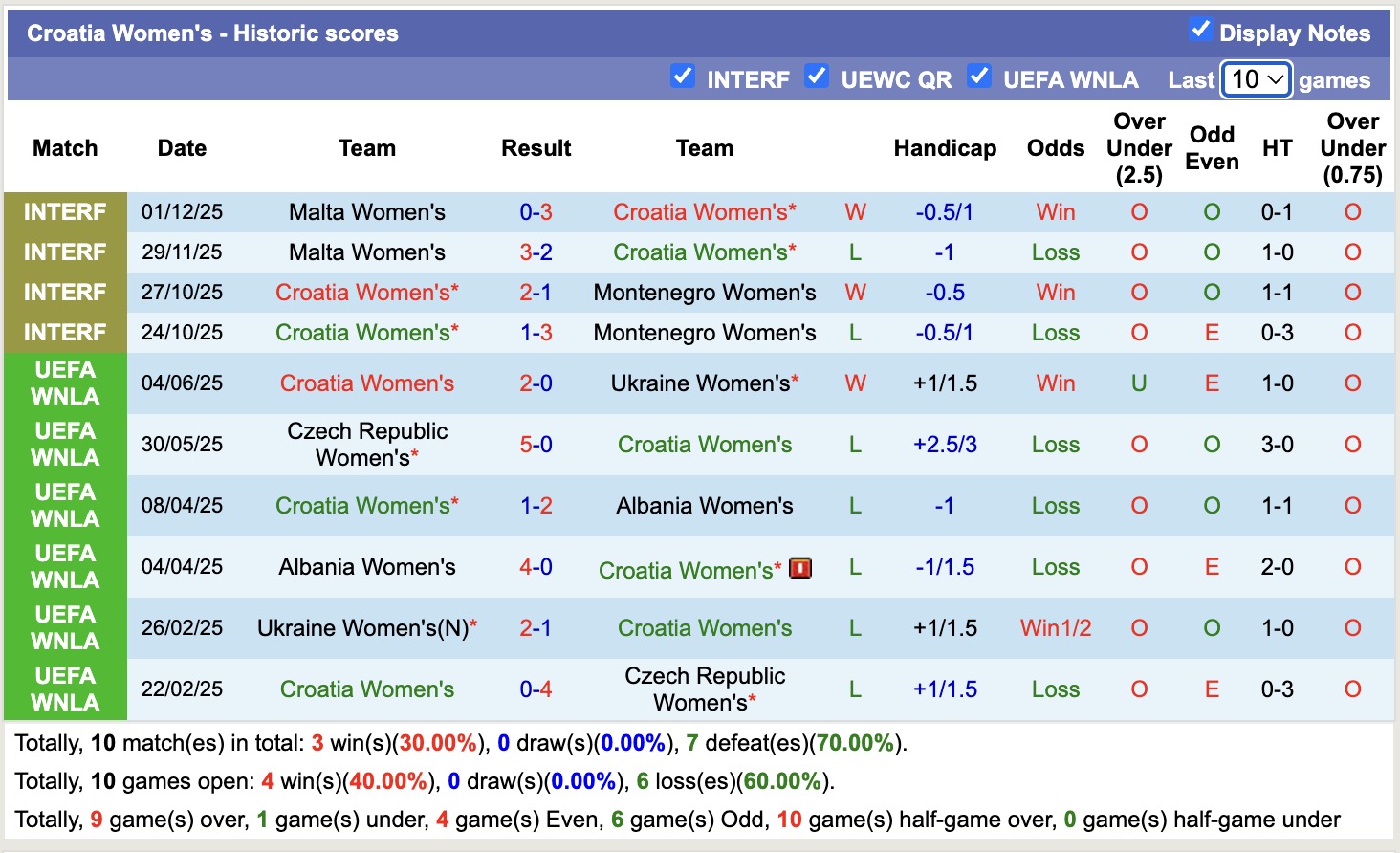This screenshot has width=1400, height=853.
Task: Select Albania Women's home team on 04/04/25
Action: point(367,567)
